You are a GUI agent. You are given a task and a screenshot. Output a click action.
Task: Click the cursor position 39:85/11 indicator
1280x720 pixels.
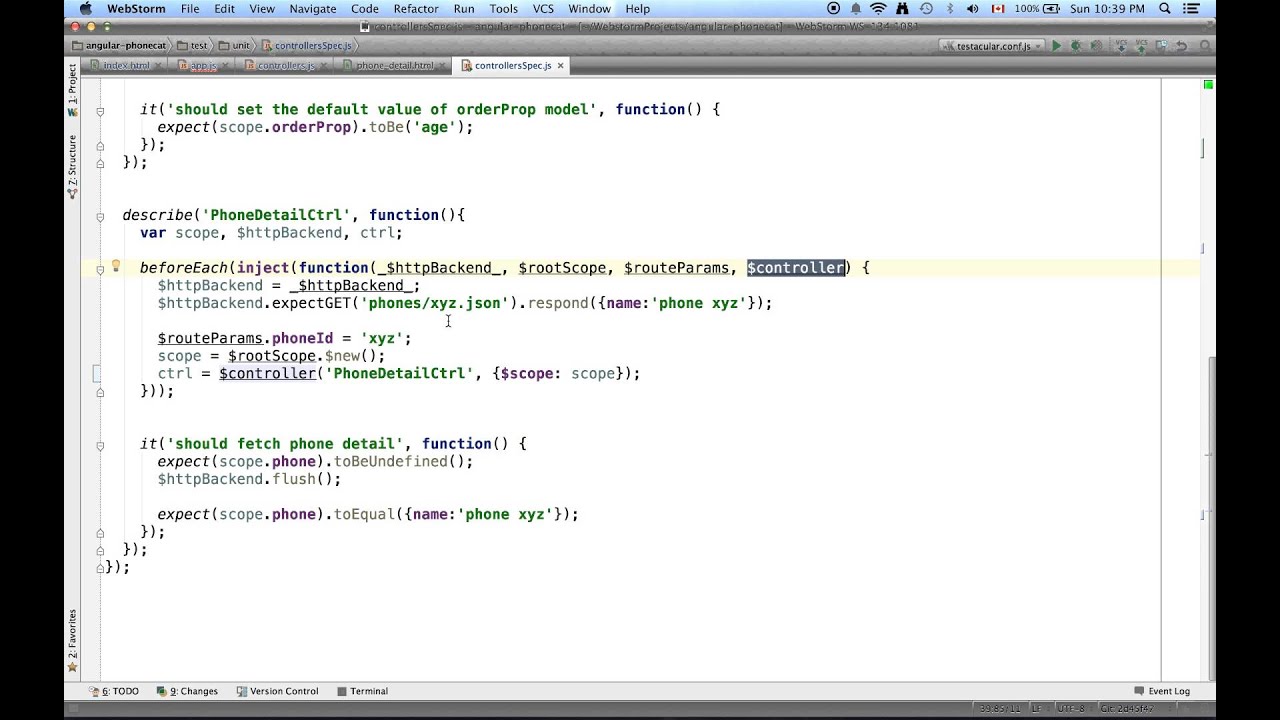click(1001, 708)
